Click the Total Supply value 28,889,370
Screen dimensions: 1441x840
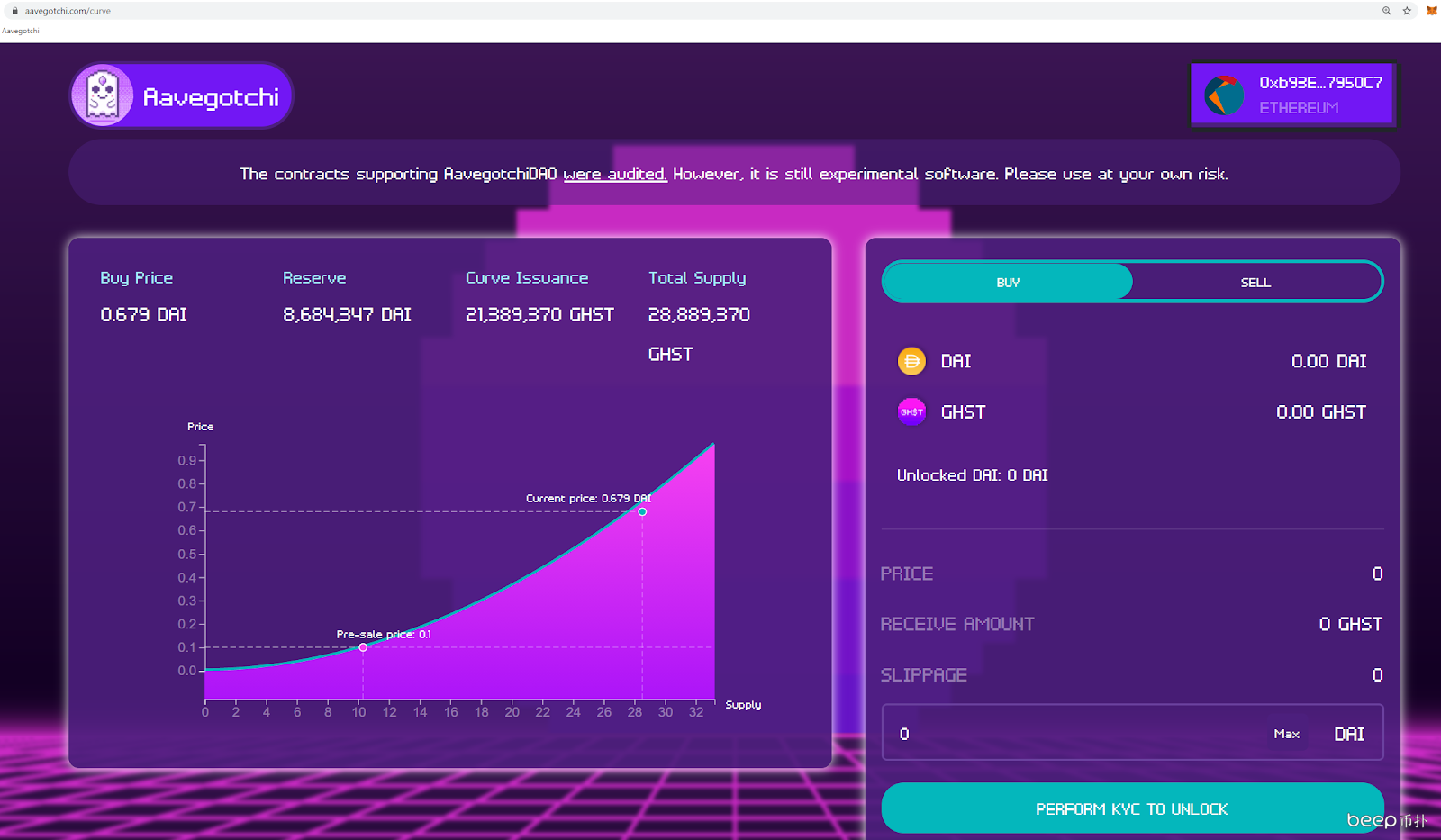tap(699, 314)
